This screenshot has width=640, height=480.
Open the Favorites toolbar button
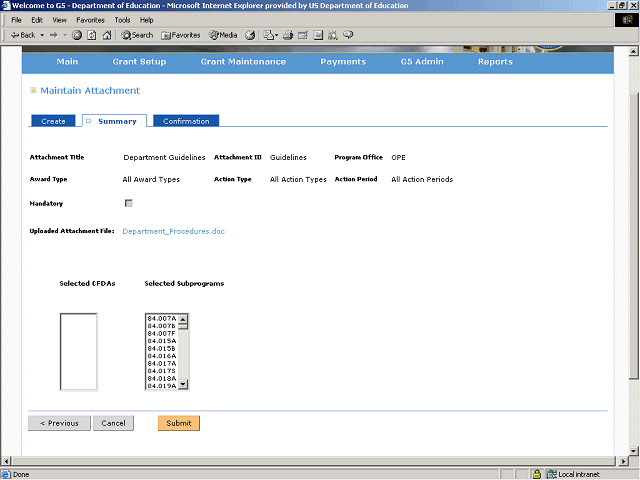click(x=181, y=35)
